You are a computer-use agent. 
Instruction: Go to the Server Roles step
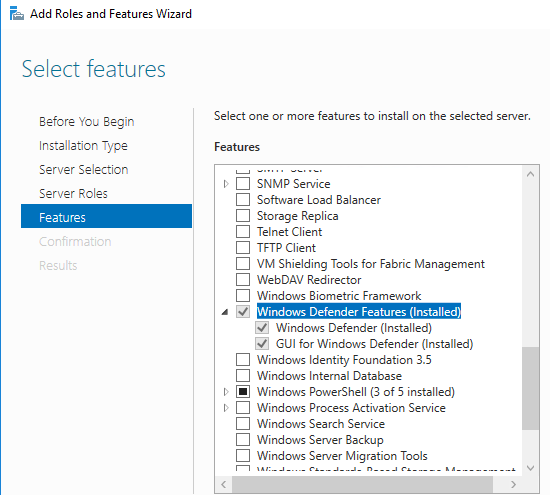pyautogui.click(x=73, y=193)
